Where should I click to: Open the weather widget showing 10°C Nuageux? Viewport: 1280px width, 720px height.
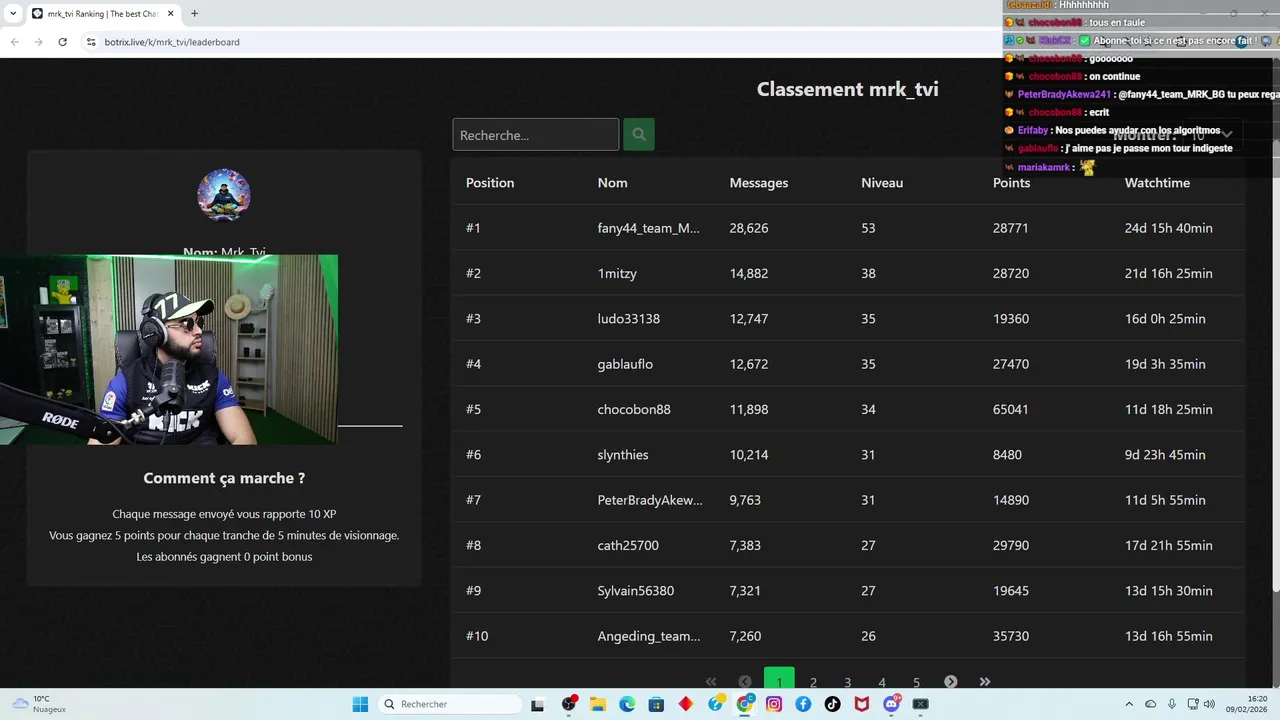pyautogui.click(x=38, y=704)
